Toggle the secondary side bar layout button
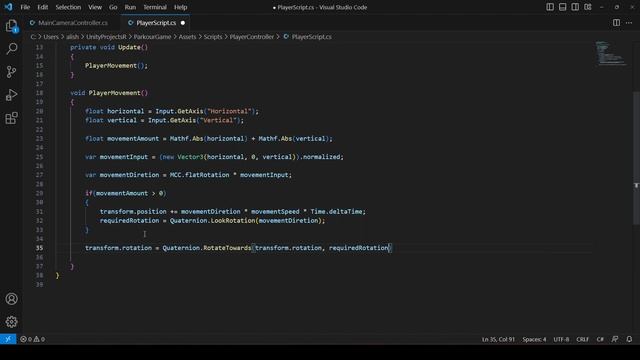 coord(575,7)
